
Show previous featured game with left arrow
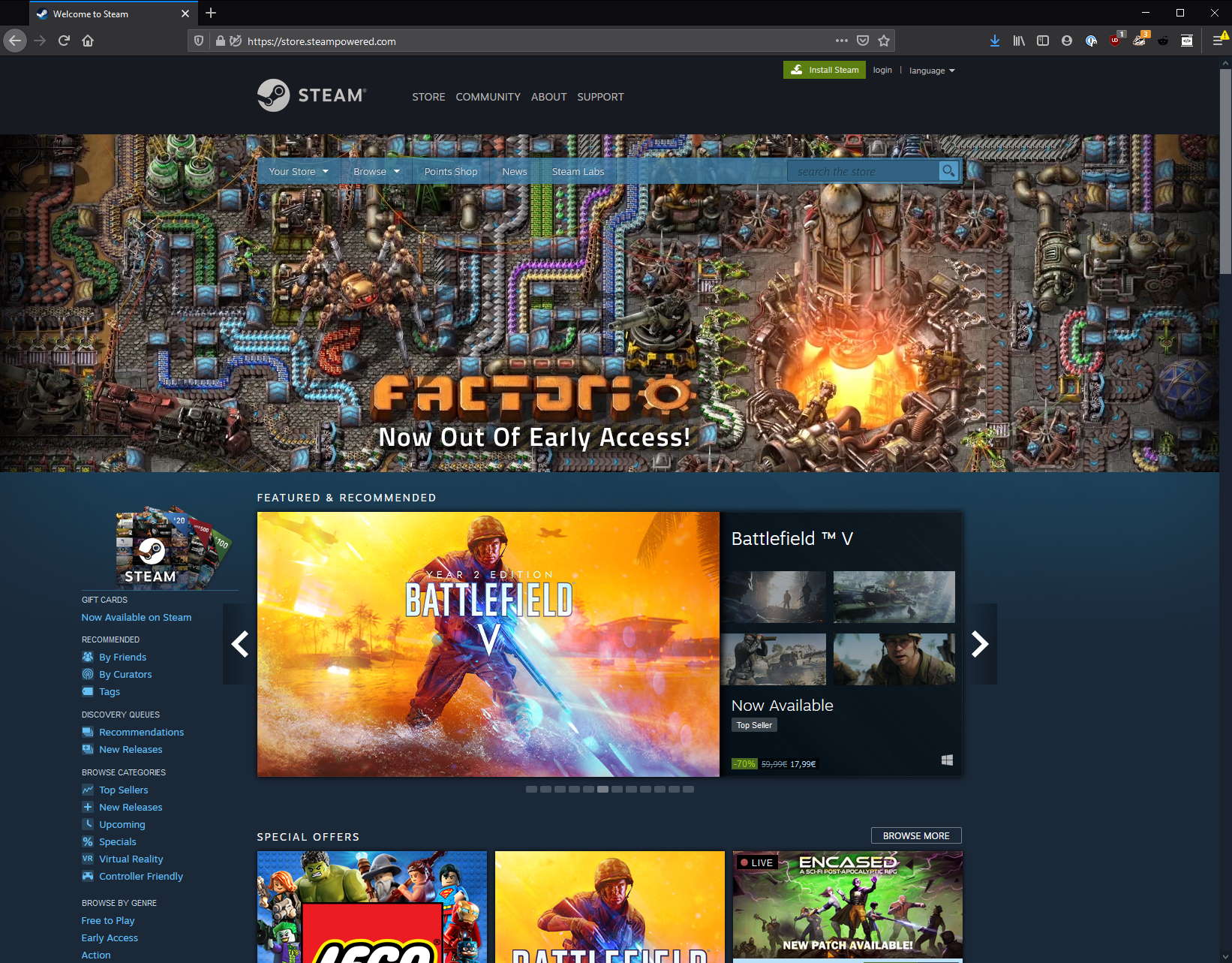[x=239, y=644]
